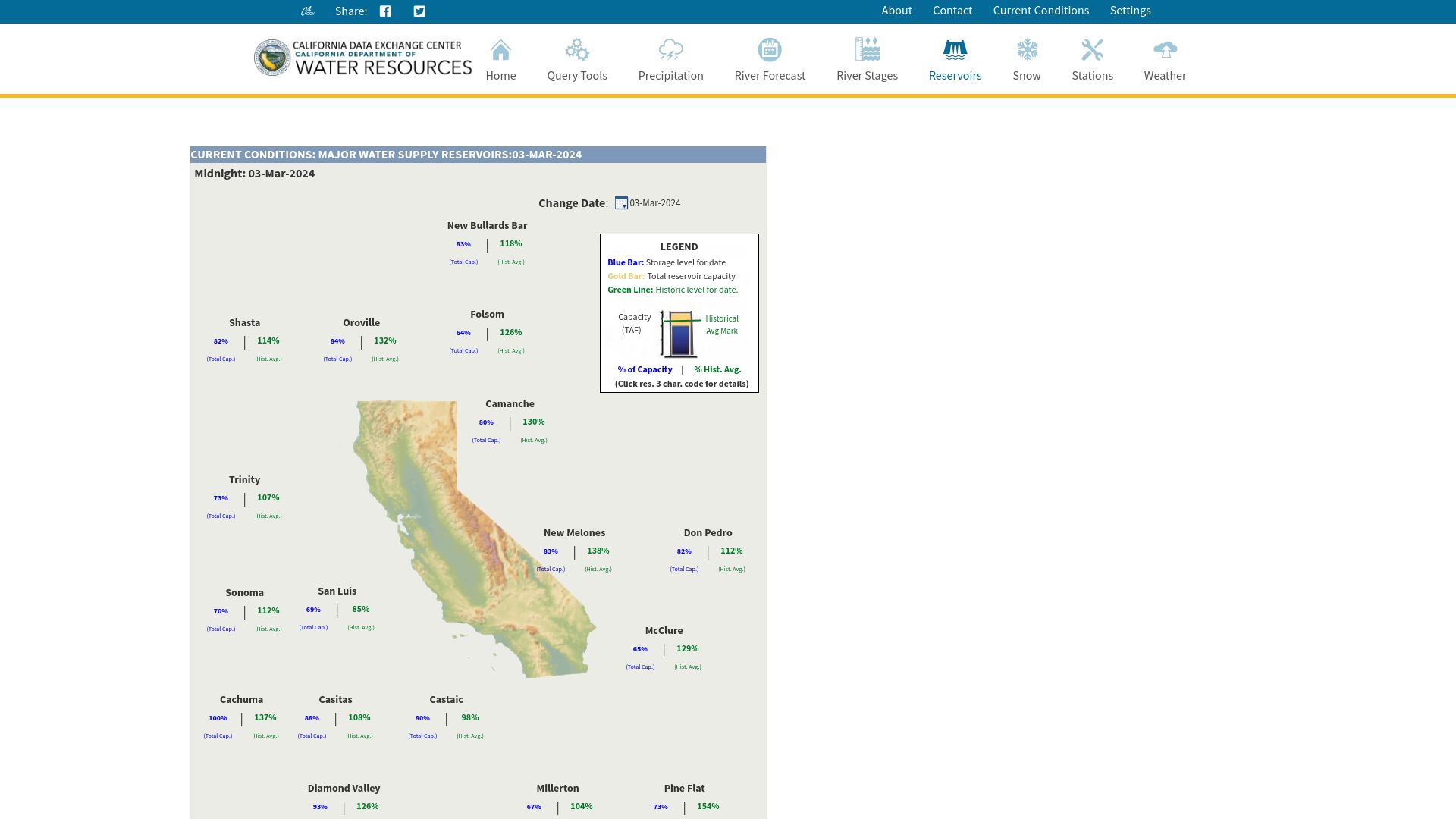Click Don Pedro 82% capacity value
The height and width of the screenshot is (819, 1456).
pos(684,552)
